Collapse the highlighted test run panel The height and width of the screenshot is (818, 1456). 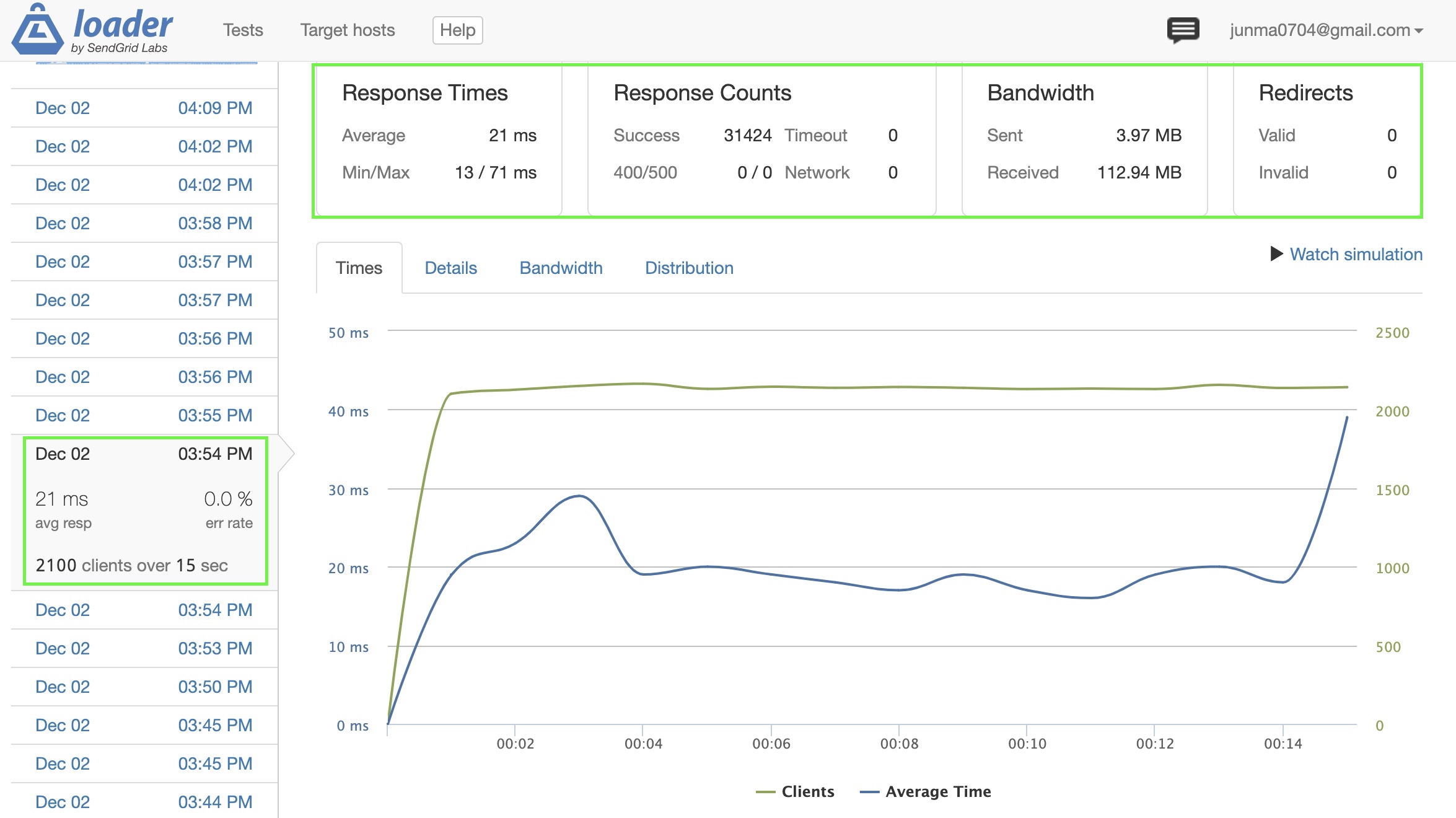(x=145, y=454)
